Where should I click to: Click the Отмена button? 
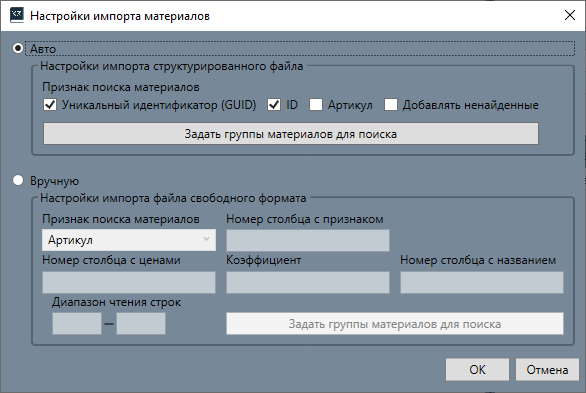pos(547,369)
